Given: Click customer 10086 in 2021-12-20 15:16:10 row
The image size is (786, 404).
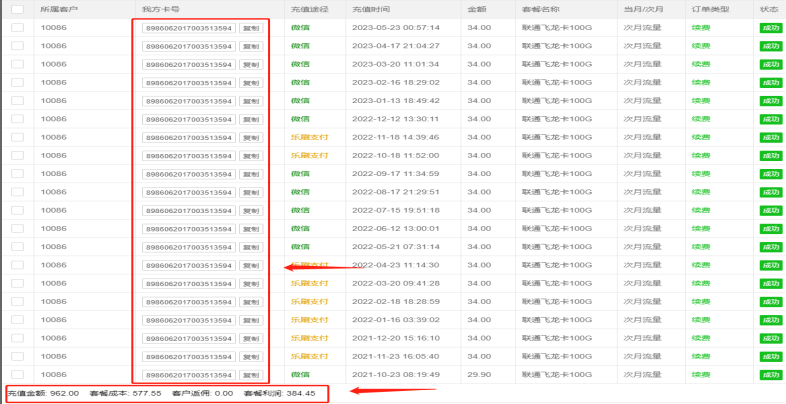Looking at the screenshot, I should pyautogui.click(x=54, y=338).
